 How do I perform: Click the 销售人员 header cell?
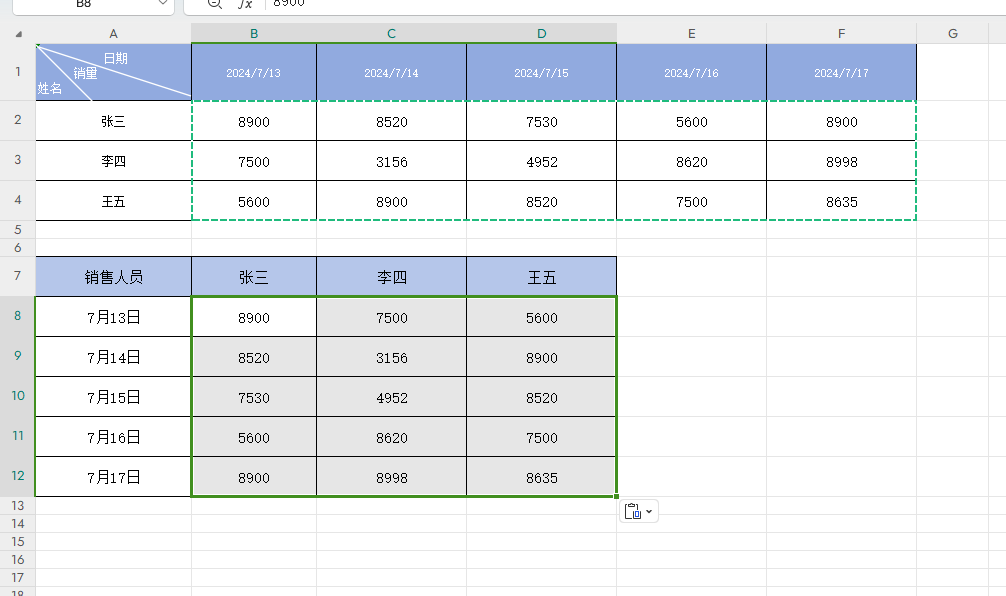[114, 277]
